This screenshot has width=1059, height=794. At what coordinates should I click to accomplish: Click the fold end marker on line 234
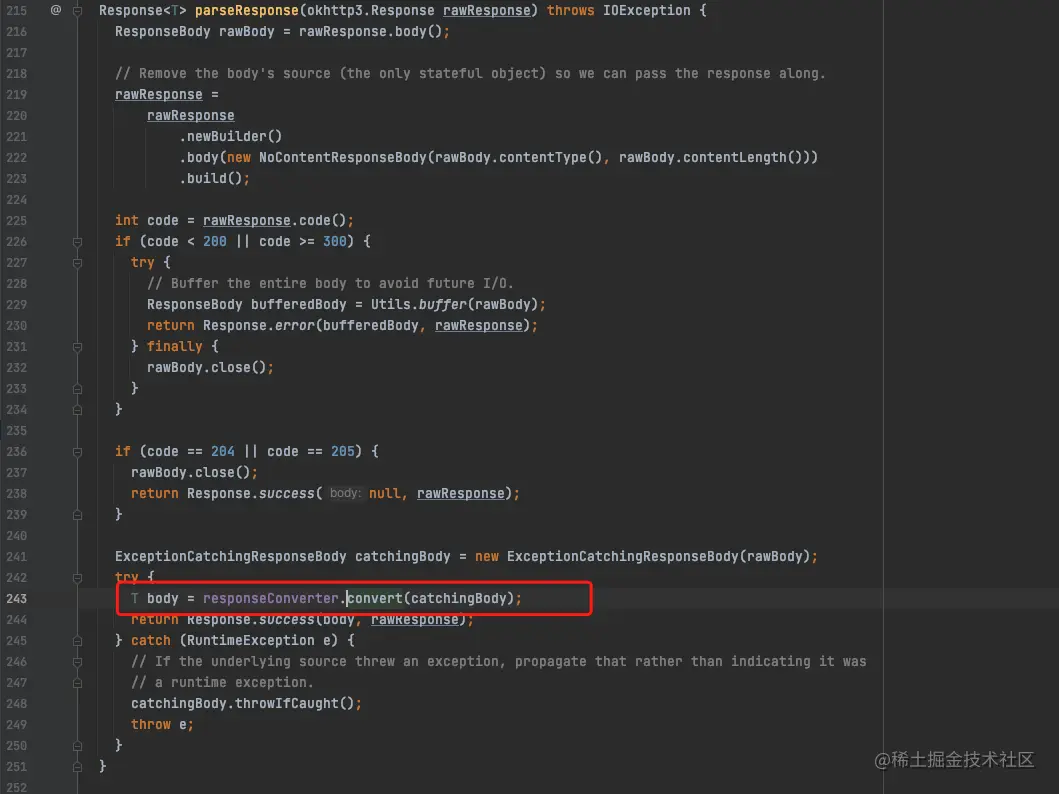click(x=78, y=410)
